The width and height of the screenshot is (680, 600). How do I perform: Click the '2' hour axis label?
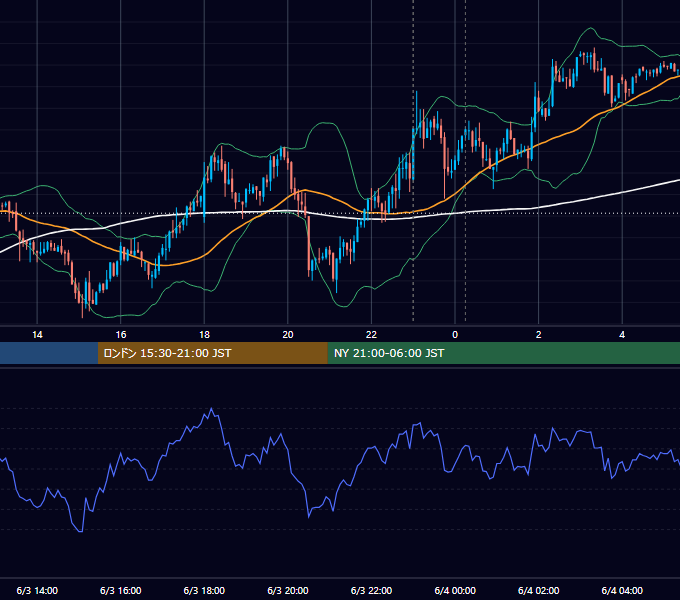539,335
